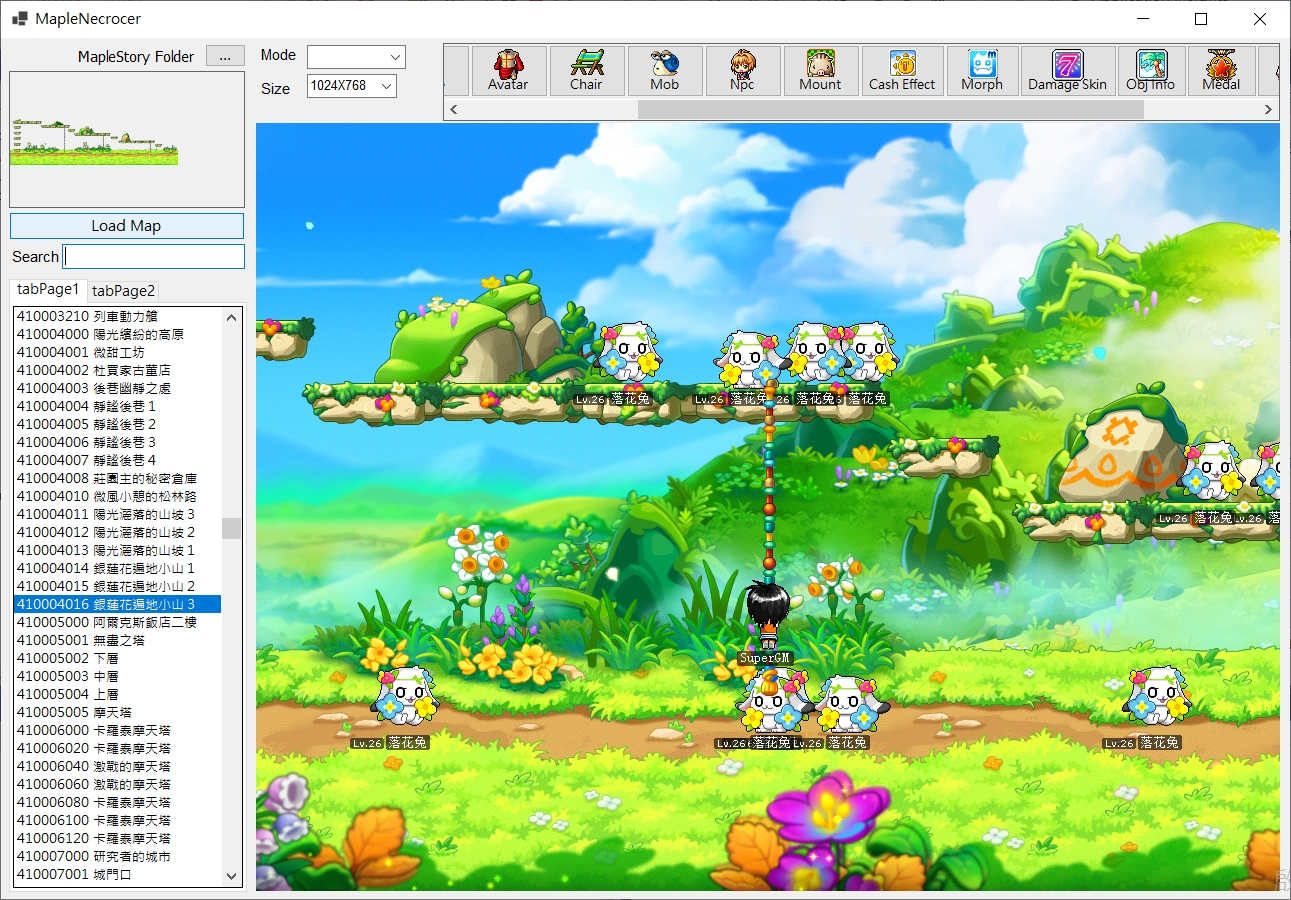Click the toolbar horizontal scrollbar thumb
Image resolution: width=1291 pixels, height=900 pixels.
(889, 110)
